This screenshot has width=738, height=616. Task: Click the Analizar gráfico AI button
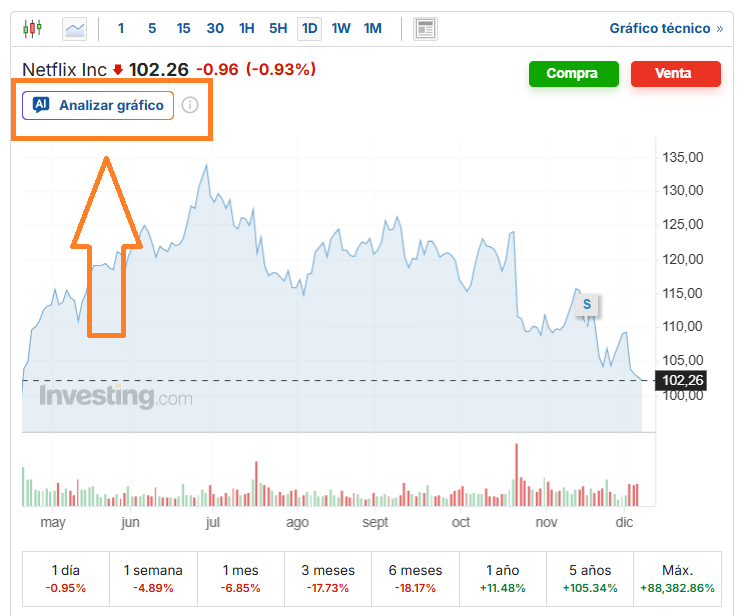(x=98, y=105)
